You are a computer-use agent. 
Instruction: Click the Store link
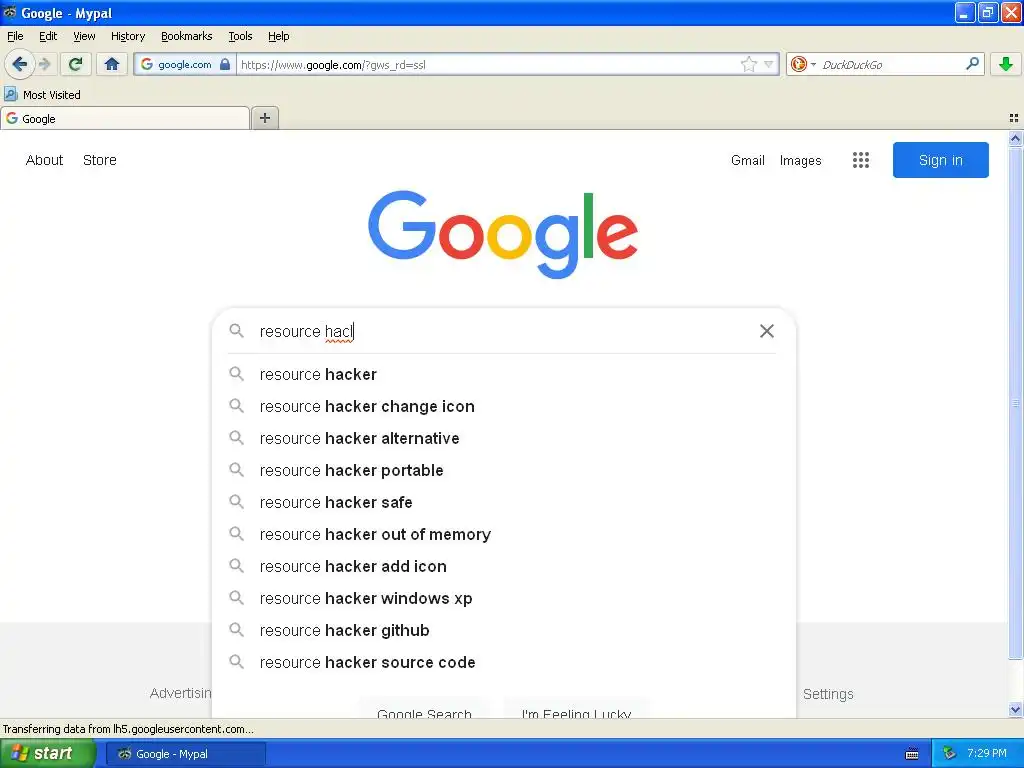(x=100, y=160)
